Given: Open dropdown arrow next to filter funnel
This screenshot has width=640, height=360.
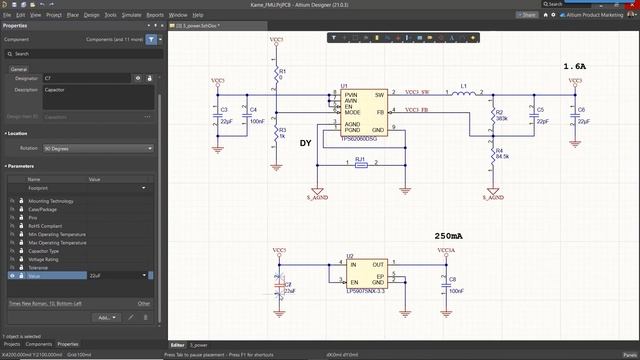Looking at the screenshot, I should pos(160,40).
